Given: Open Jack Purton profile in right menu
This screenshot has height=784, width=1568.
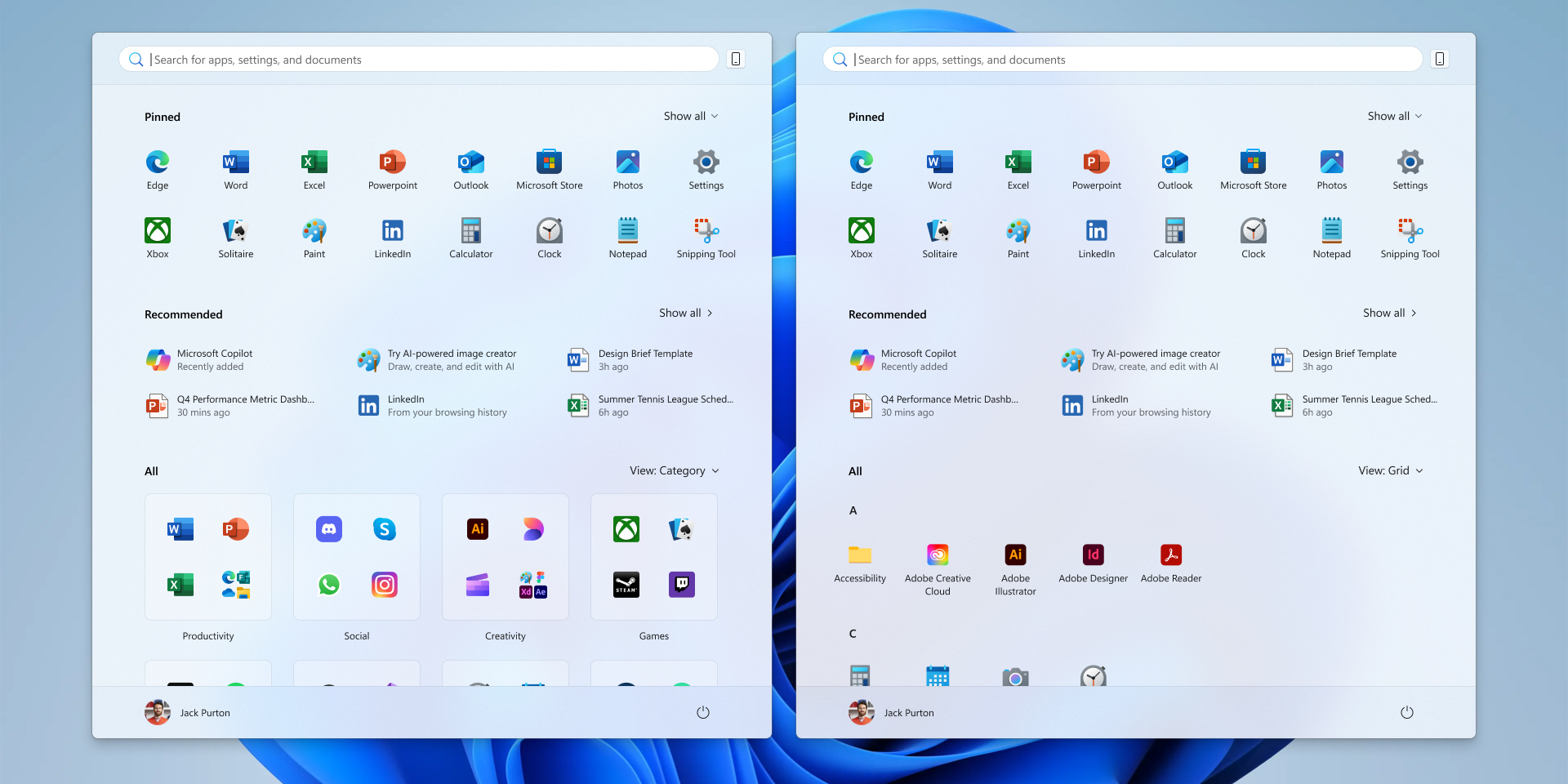Looking at the screenshot, I should tap(892, 712).
